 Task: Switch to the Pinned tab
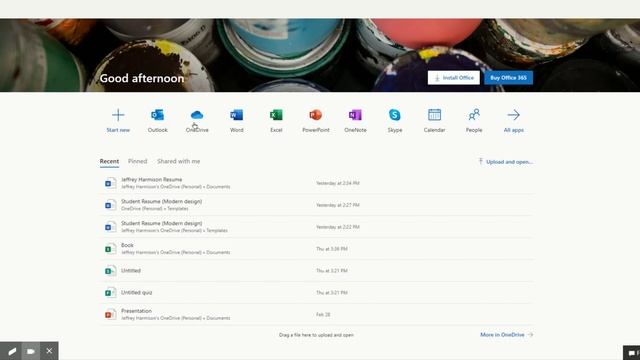point(138,161)
